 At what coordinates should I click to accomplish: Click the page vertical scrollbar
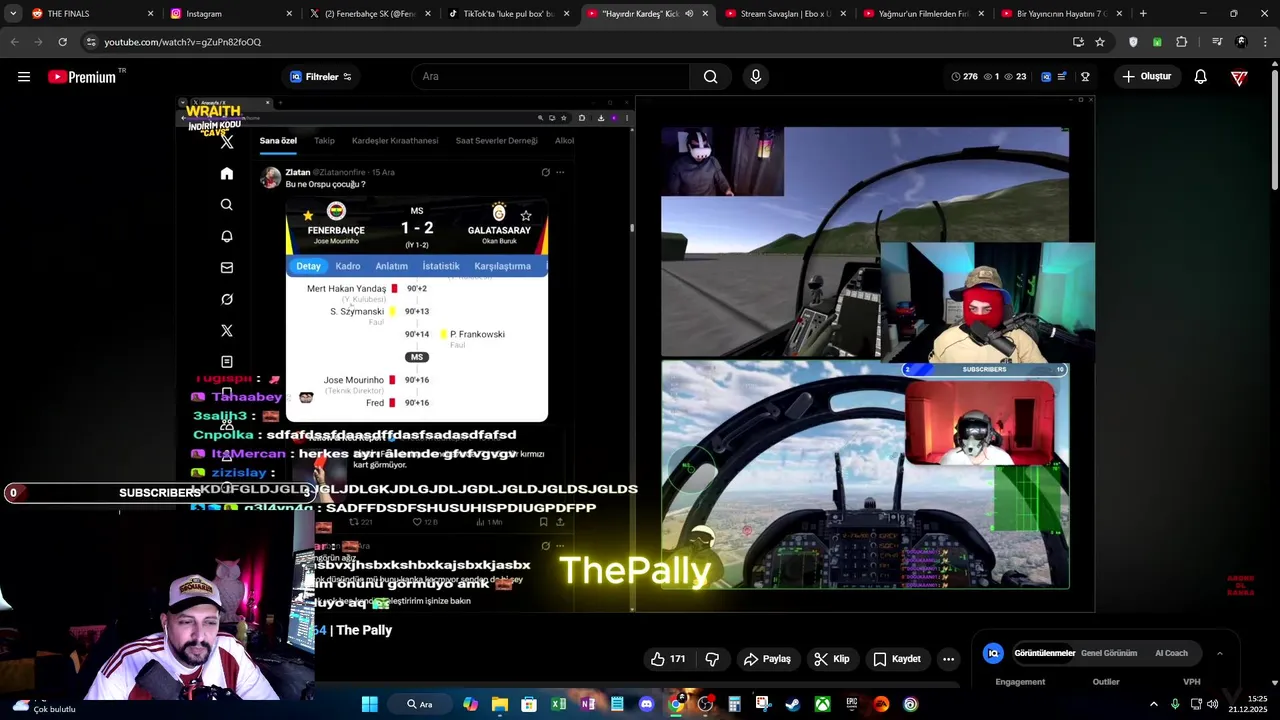[1275, 130]
